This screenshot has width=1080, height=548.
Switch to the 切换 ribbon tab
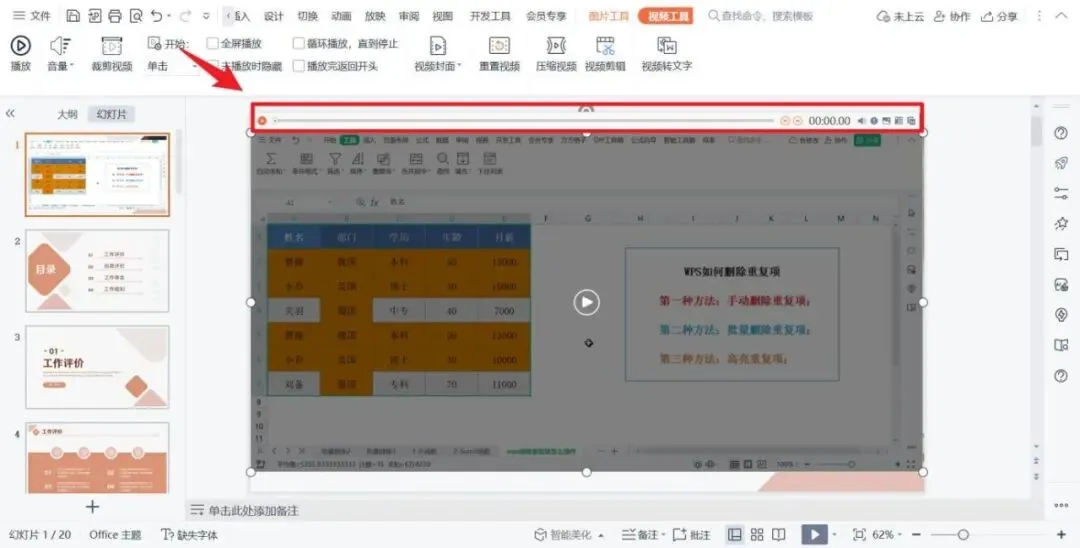pos(307,16)
